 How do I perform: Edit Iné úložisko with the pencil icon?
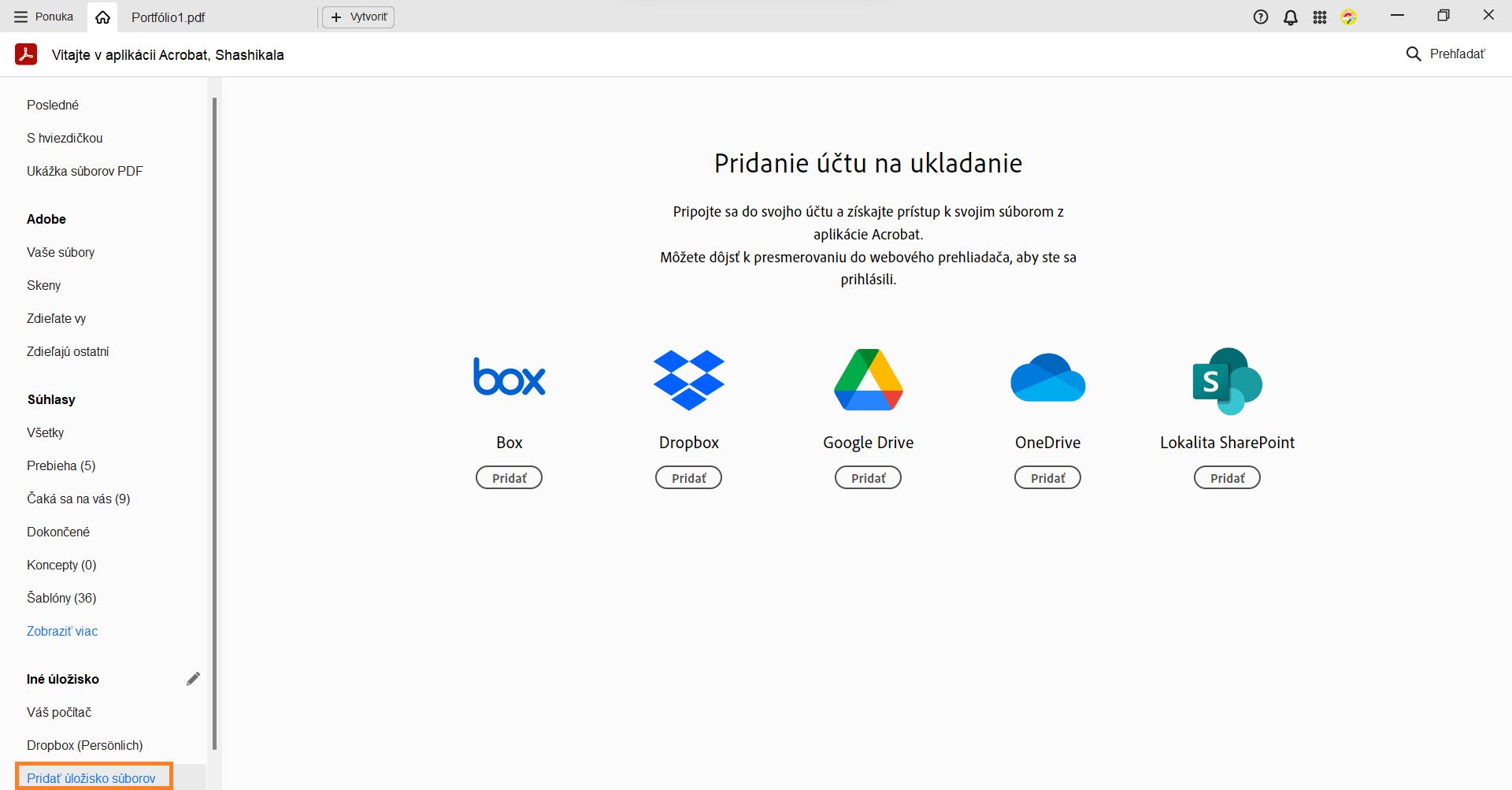[x=194, y=677]
